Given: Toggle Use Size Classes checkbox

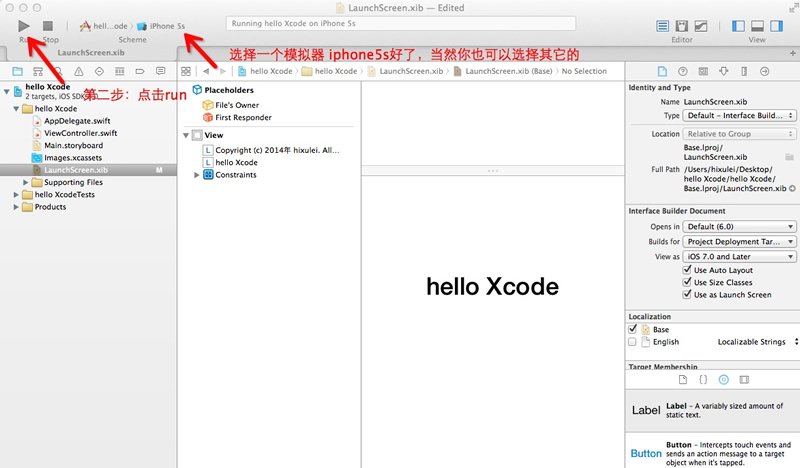Looking at the screenshot, I should (x=687, y=282).
